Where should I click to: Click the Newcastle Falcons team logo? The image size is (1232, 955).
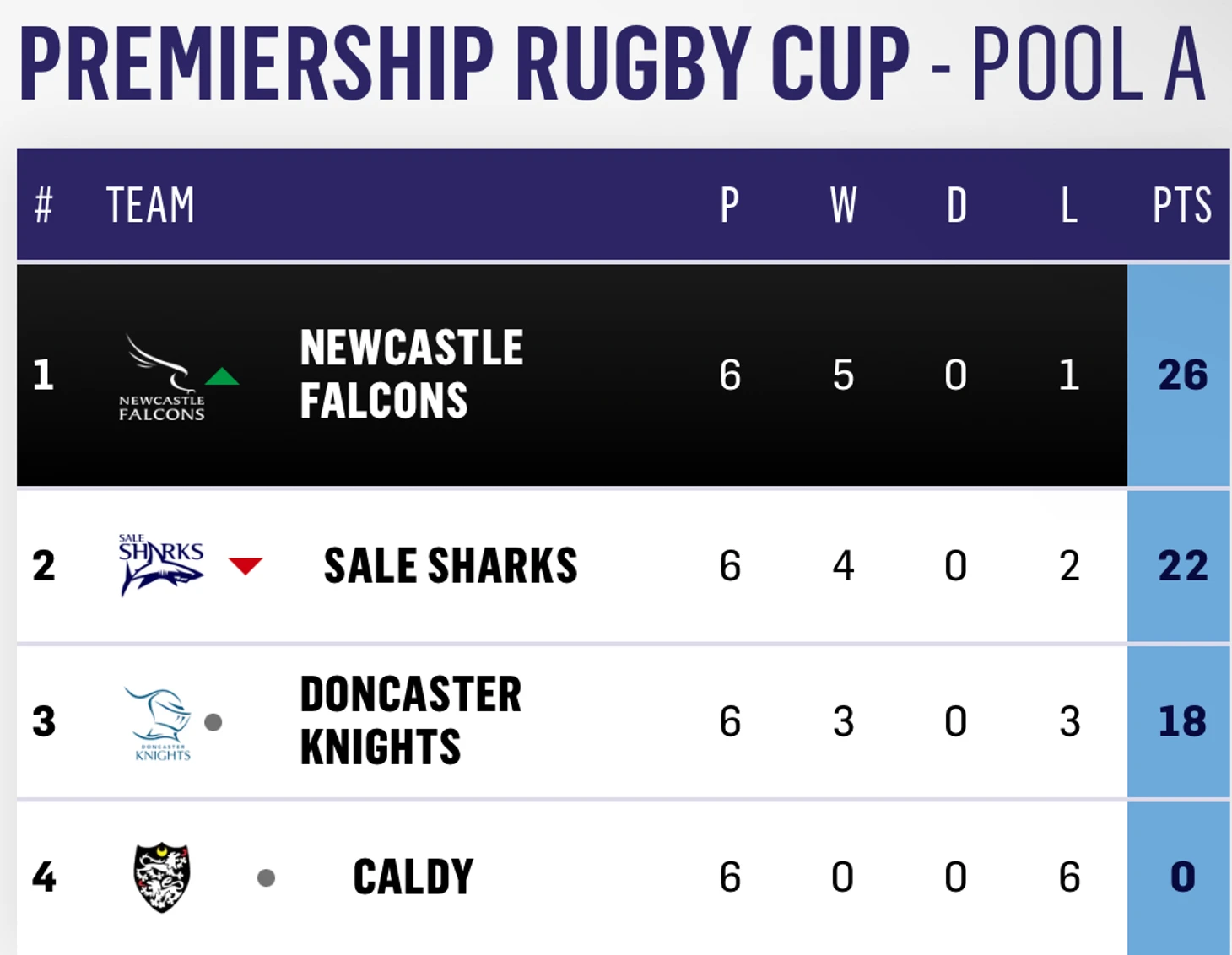pyautogui.click(x=161, y=377)
